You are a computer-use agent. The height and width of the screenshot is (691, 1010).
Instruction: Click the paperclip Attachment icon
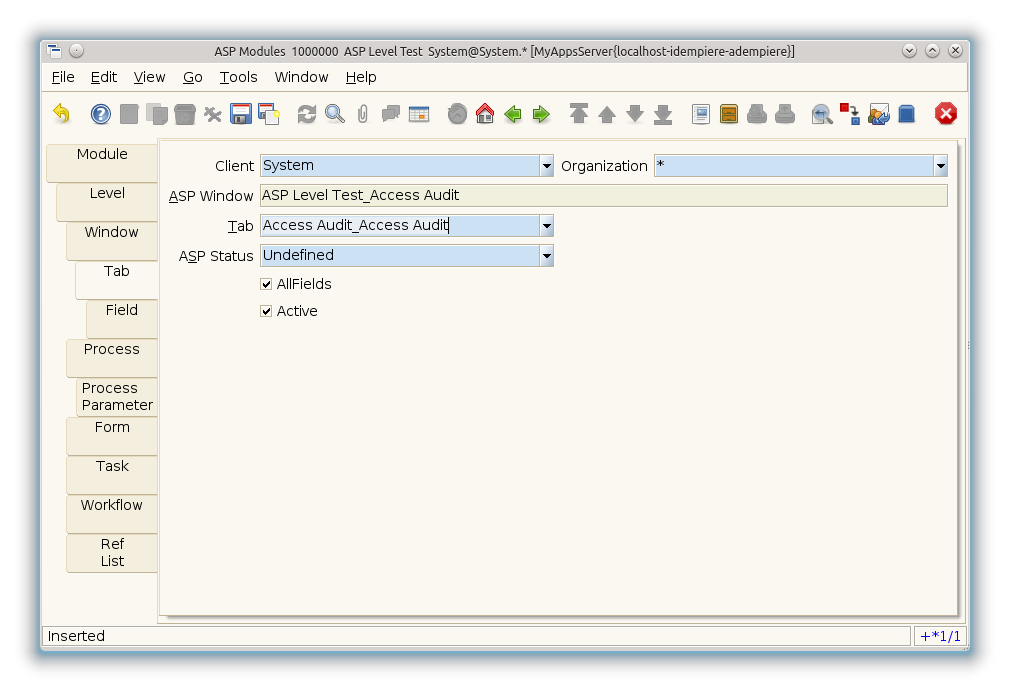tap(363, 114)
